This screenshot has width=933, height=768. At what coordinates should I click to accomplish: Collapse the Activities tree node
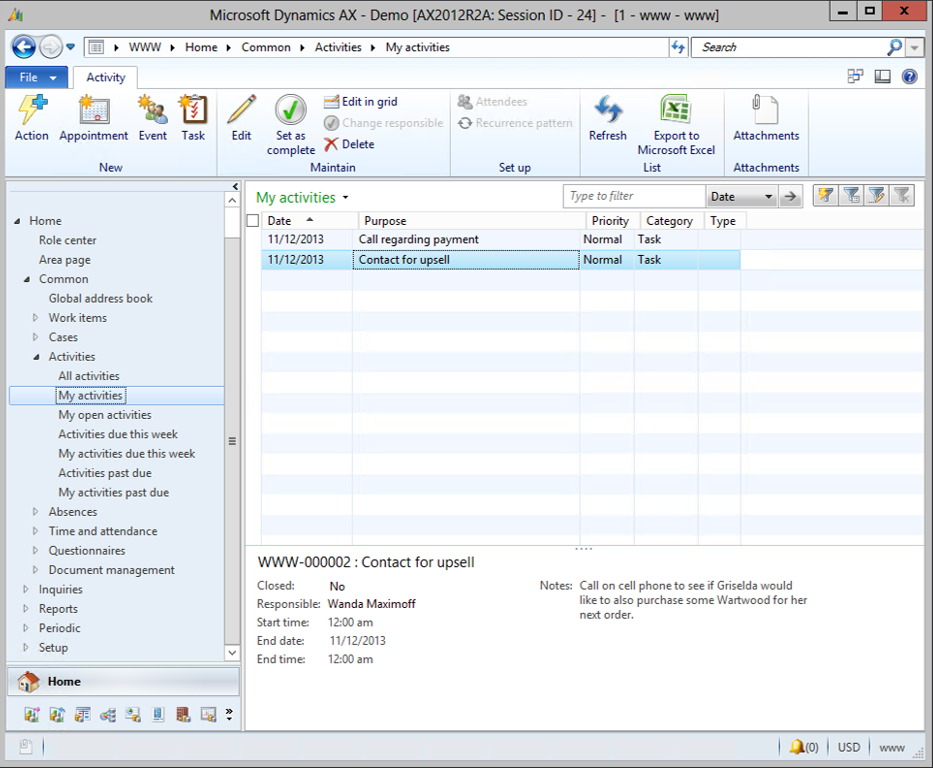pyautogui.click(x=36, y=357)
